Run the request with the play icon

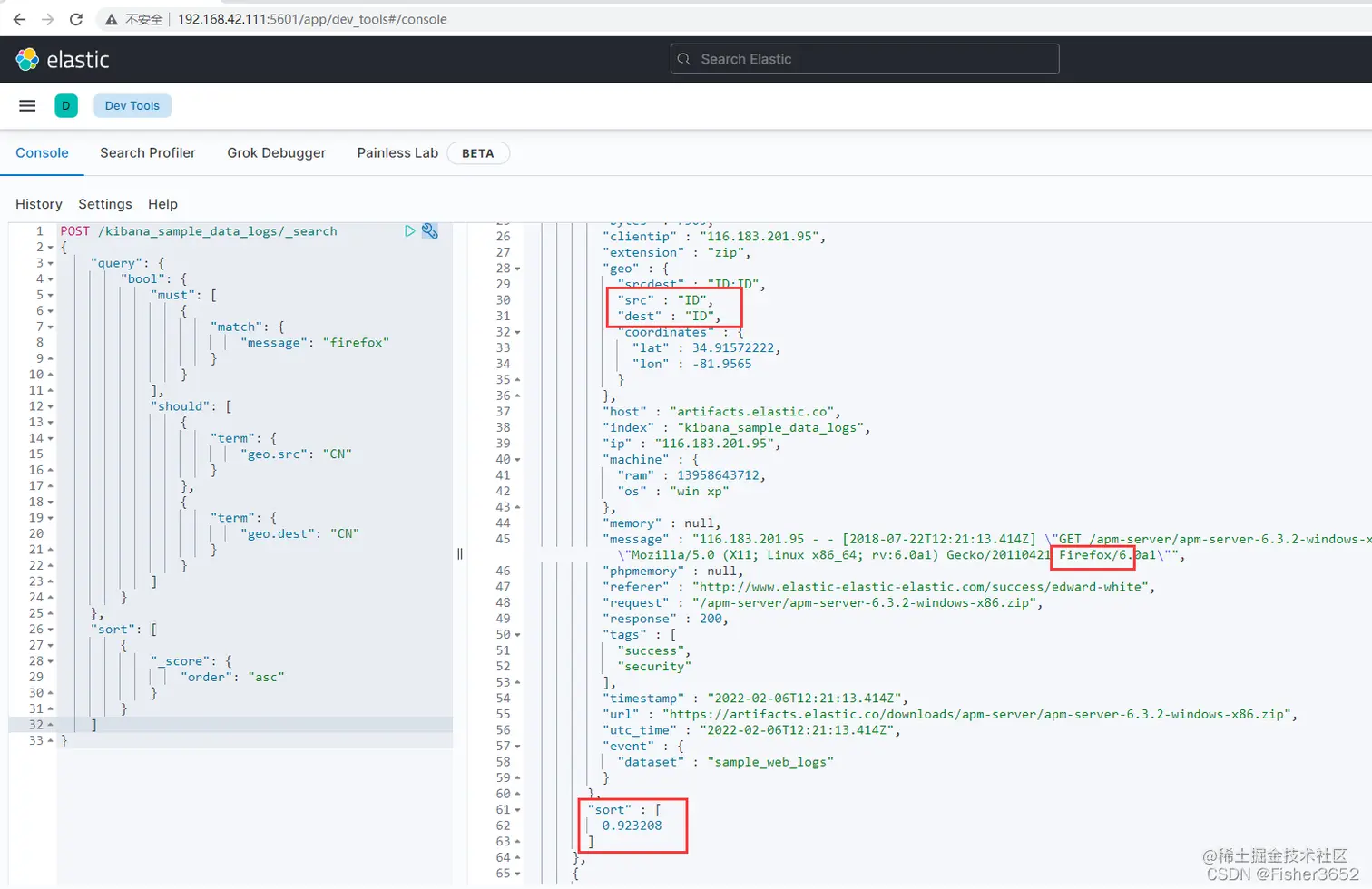[410, 231]
